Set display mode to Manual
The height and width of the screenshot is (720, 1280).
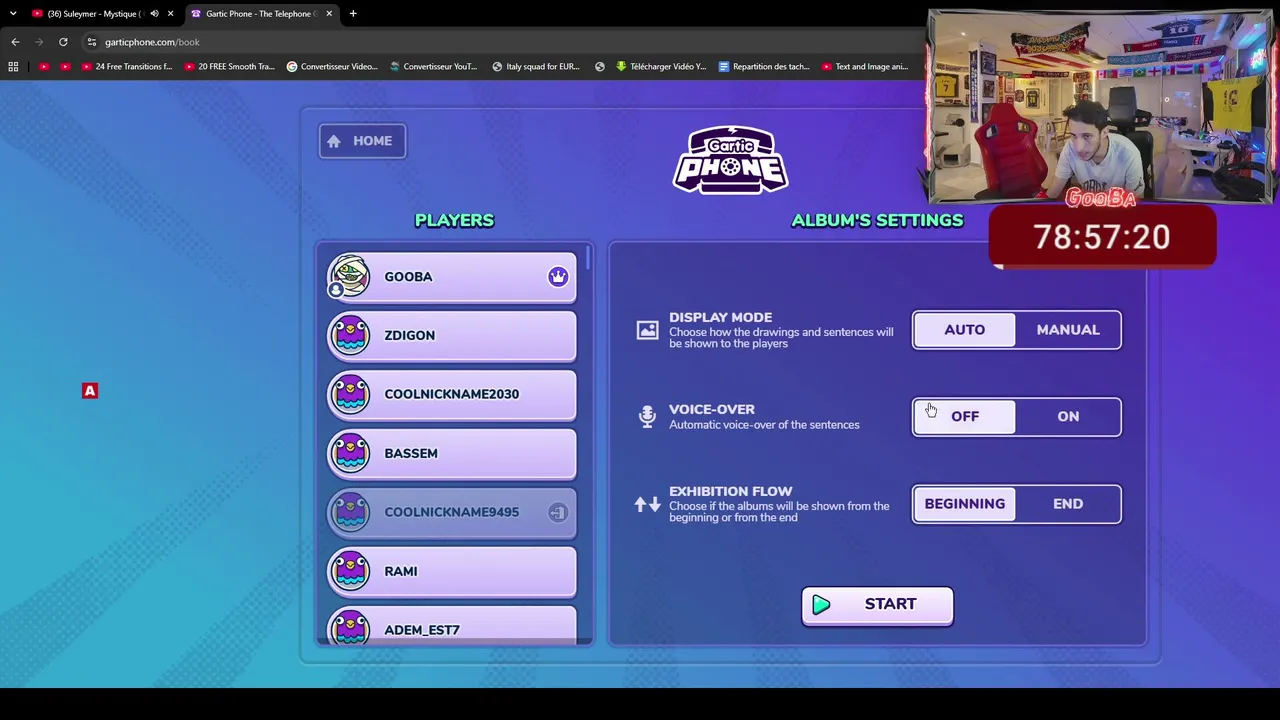[x=1068, y=330]
